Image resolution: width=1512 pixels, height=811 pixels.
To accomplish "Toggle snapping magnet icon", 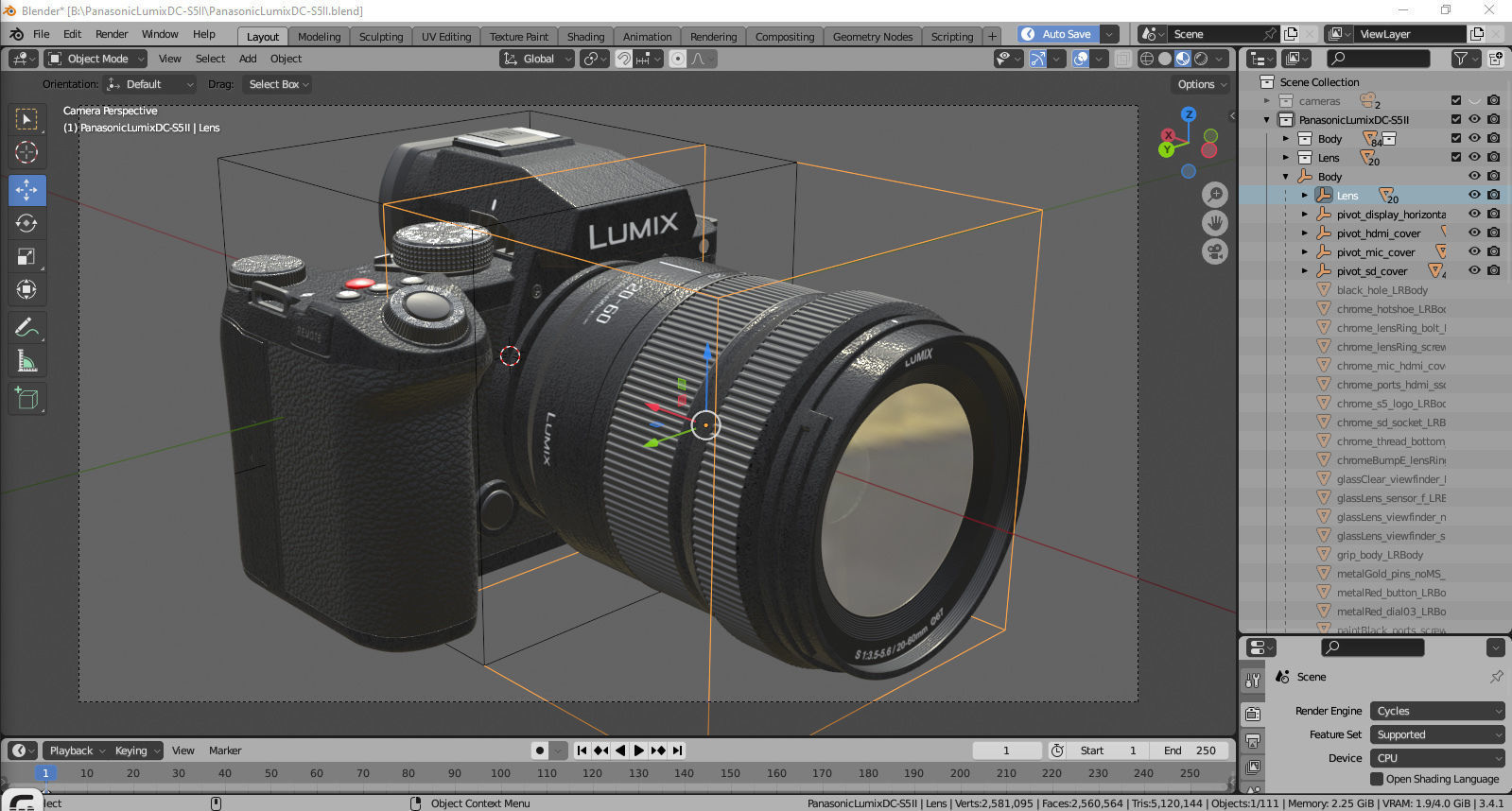I will (x=624, y=59).
